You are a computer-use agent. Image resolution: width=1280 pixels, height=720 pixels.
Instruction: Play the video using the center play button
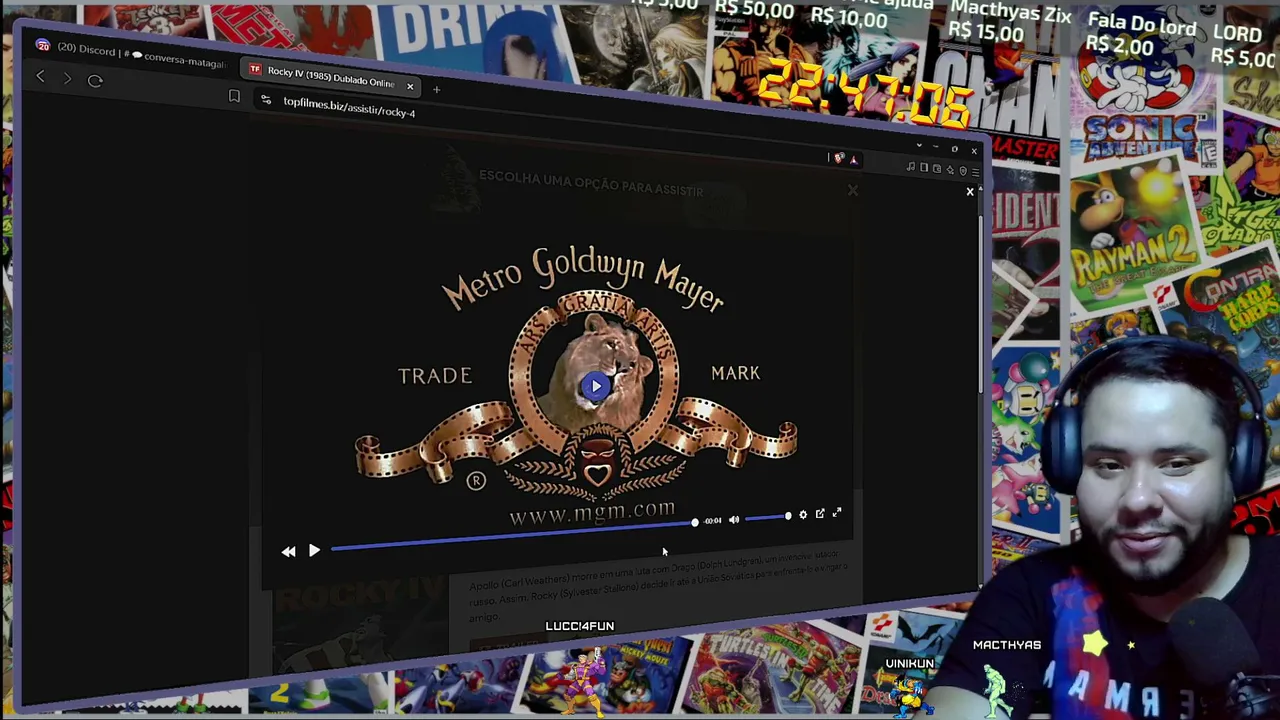[596, 386]
